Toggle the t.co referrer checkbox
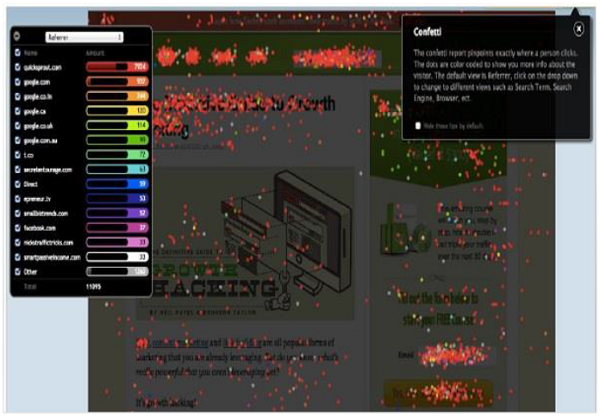Viewport: 600px width, 416px height. (16, 155)
